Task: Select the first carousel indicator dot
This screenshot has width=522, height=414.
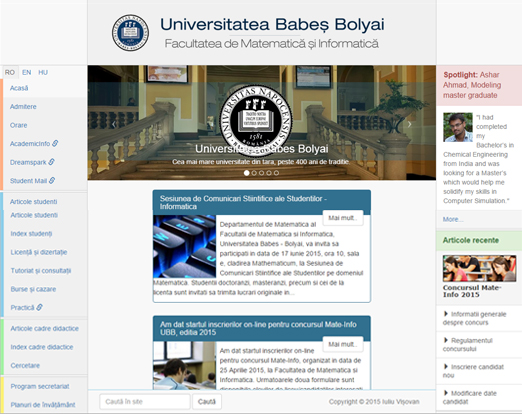Action: click(247, 173)
